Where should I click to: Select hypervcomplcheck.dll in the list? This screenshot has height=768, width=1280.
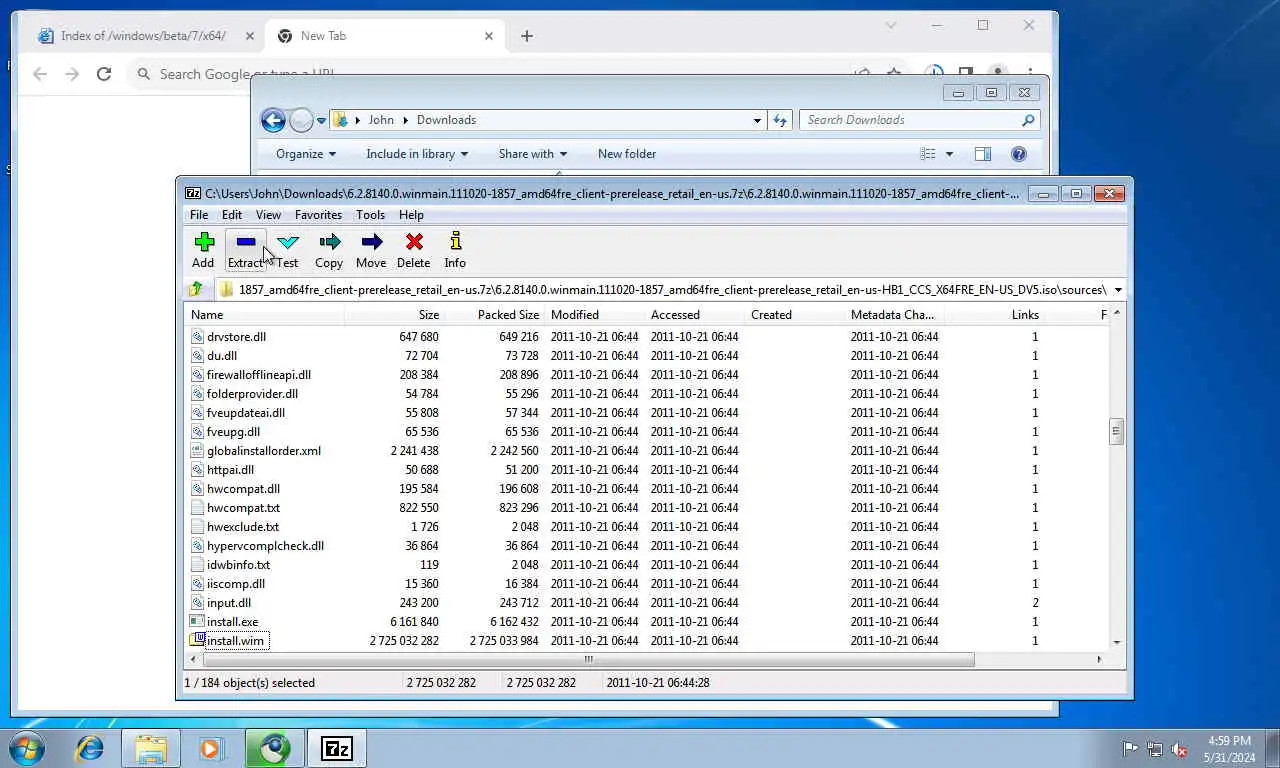coord(265,546)
